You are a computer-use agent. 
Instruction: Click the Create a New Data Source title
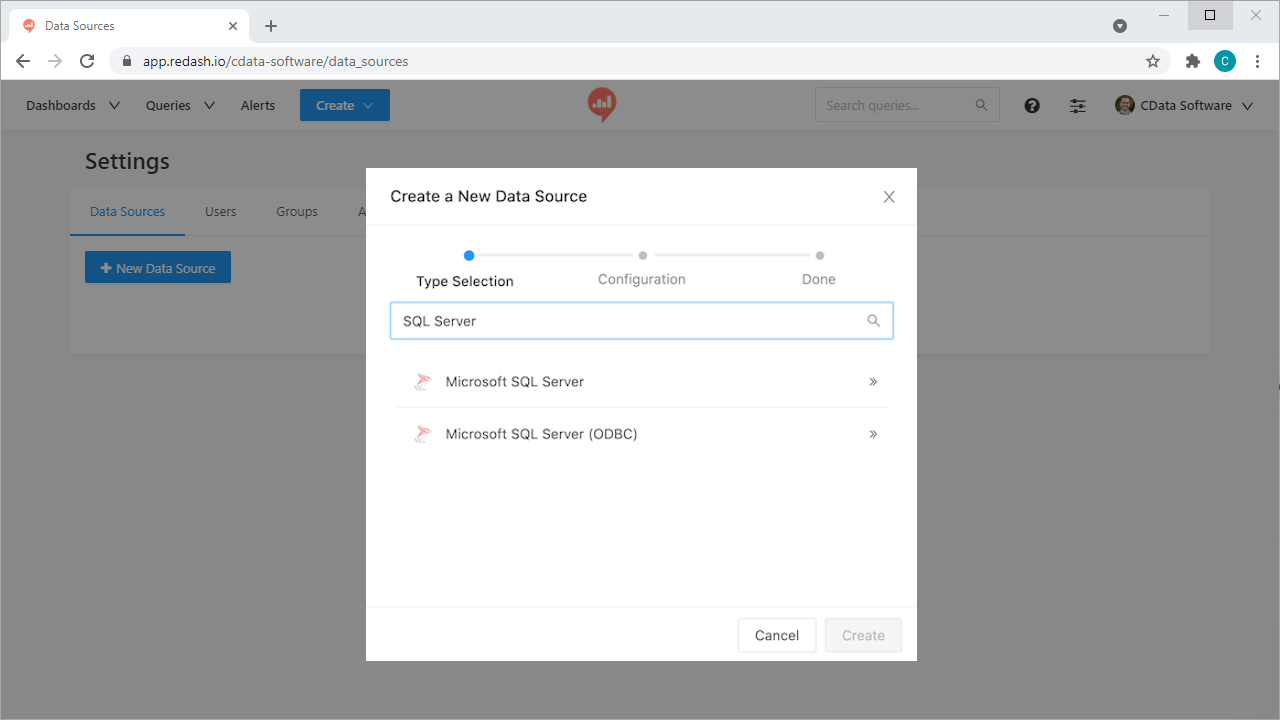click(x=489, y=196)
